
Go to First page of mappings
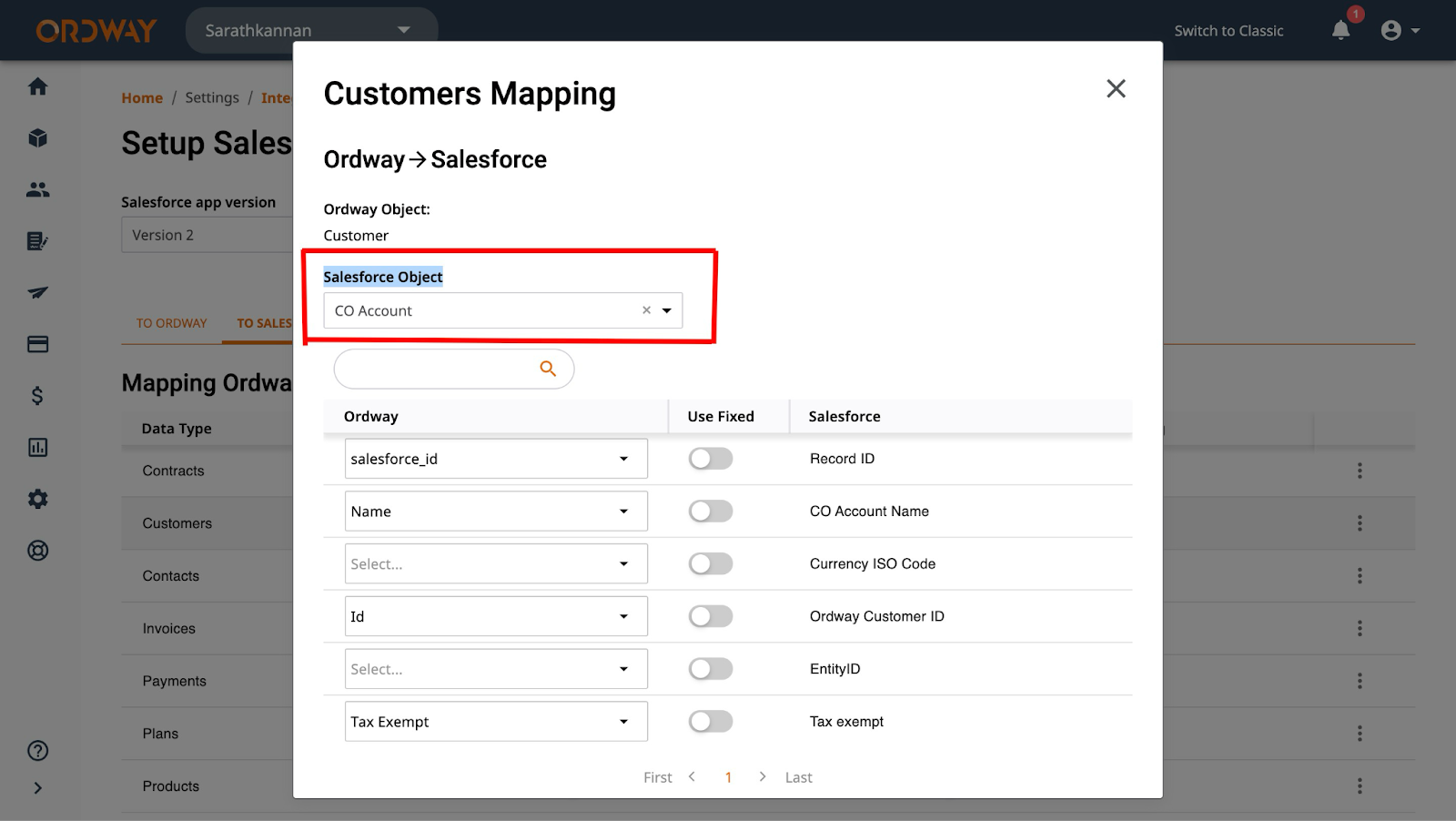657,777
